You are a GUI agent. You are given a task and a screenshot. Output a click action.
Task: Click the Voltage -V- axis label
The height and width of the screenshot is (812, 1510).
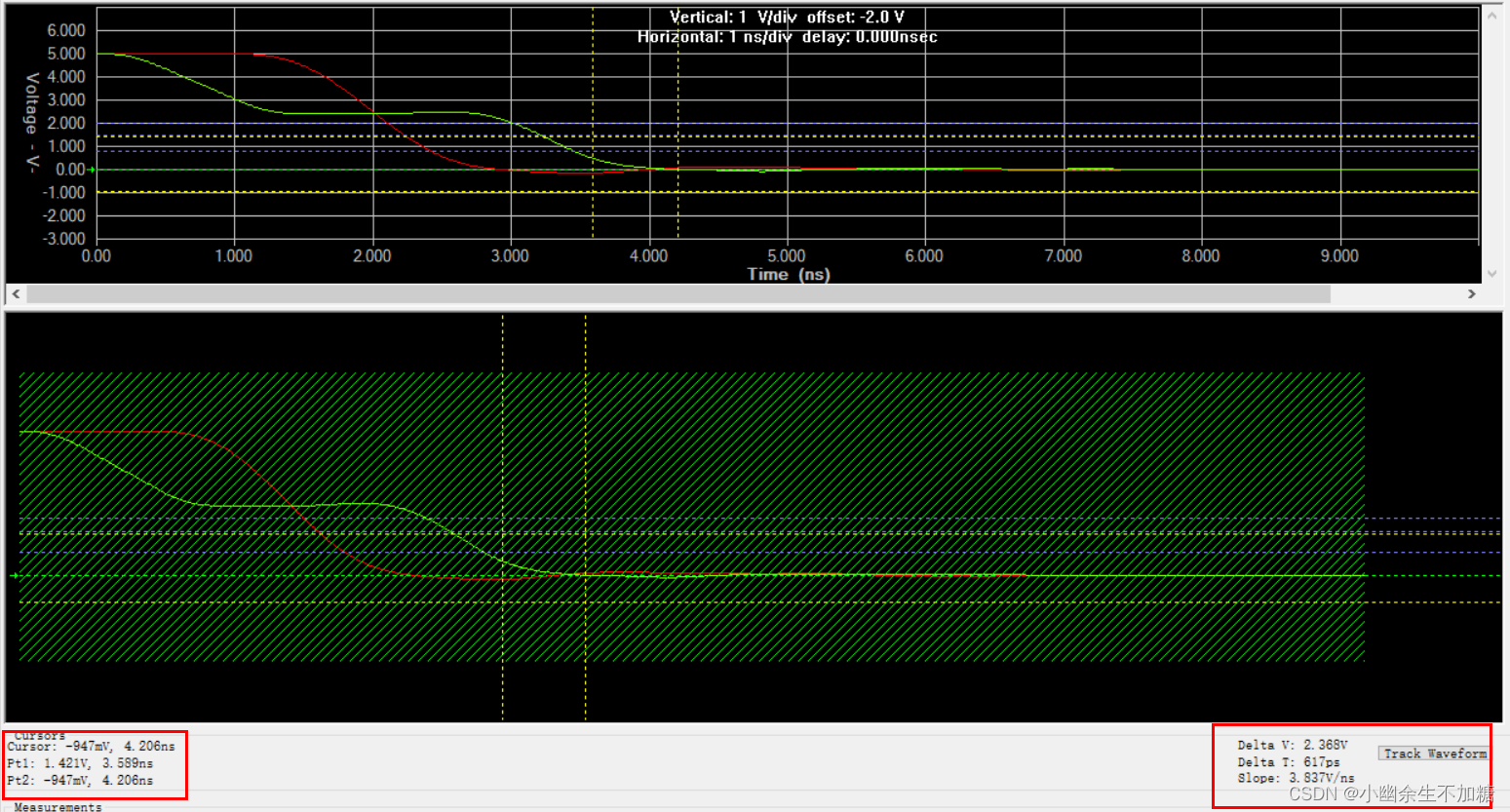(x=32, y=123)
